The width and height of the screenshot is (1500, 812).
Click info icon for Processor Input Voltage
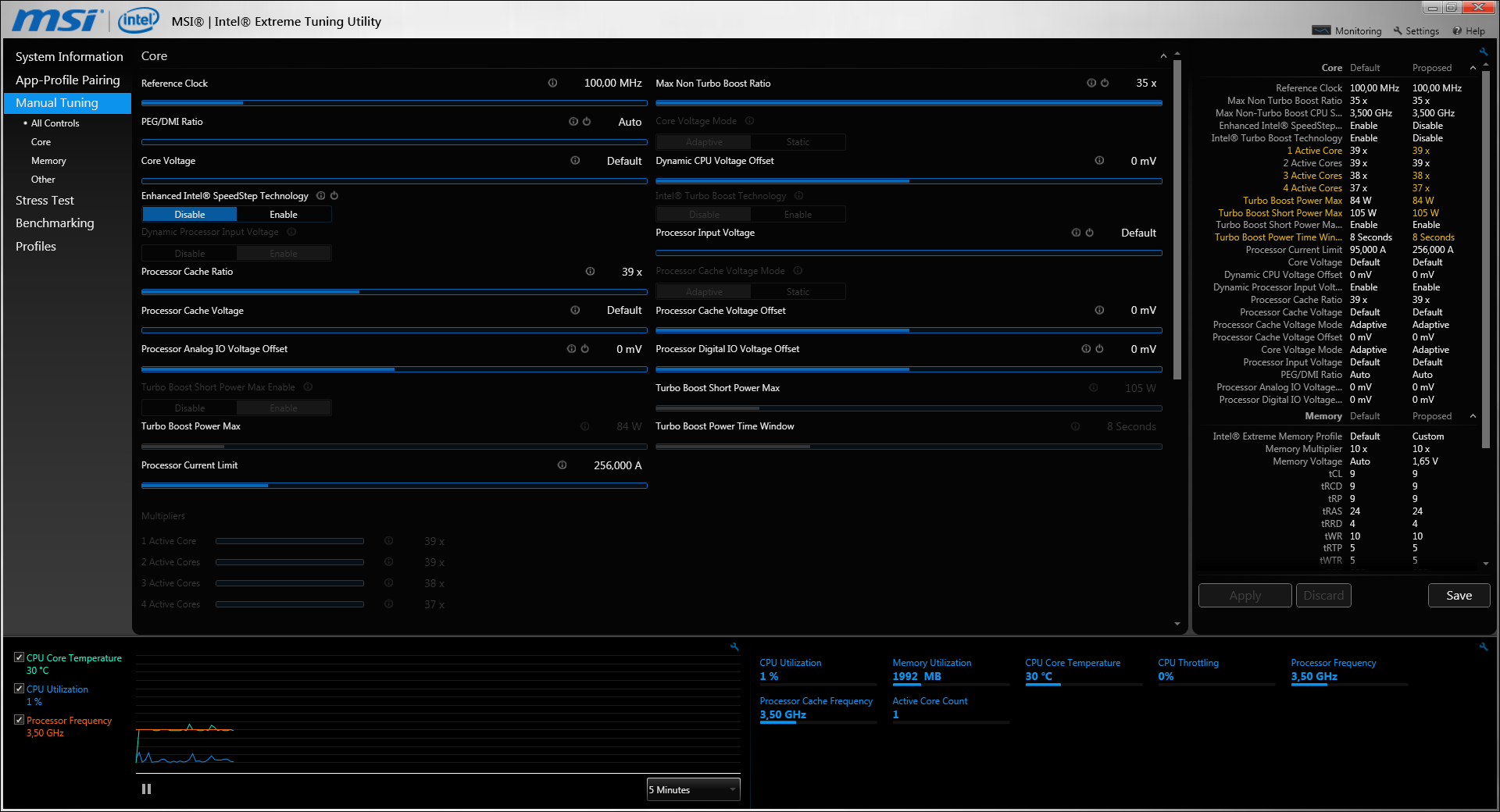point(1076,233)
